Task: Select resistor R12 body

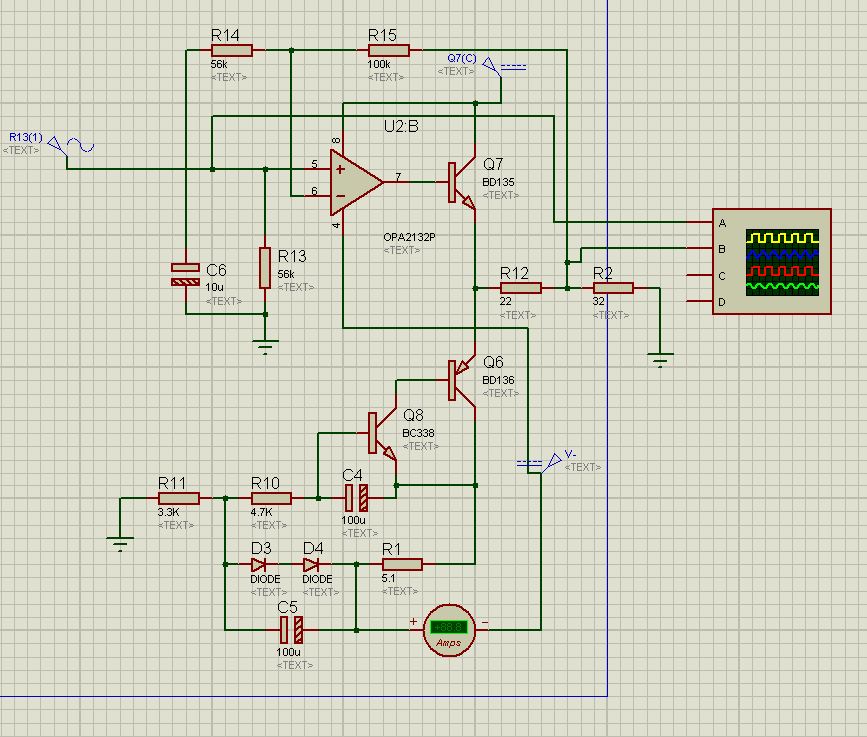Action: 520,288
